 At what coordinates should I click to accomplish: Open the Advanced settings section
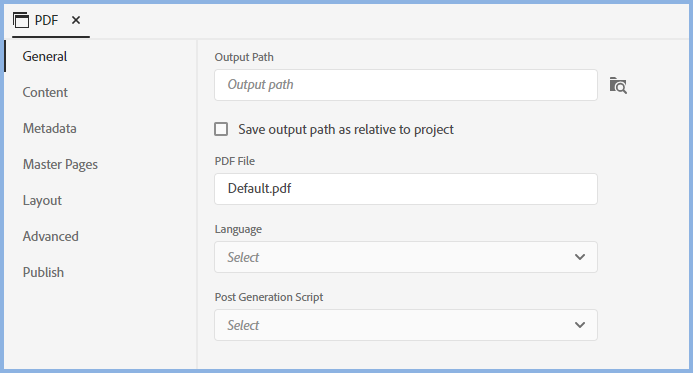(50, 236)
